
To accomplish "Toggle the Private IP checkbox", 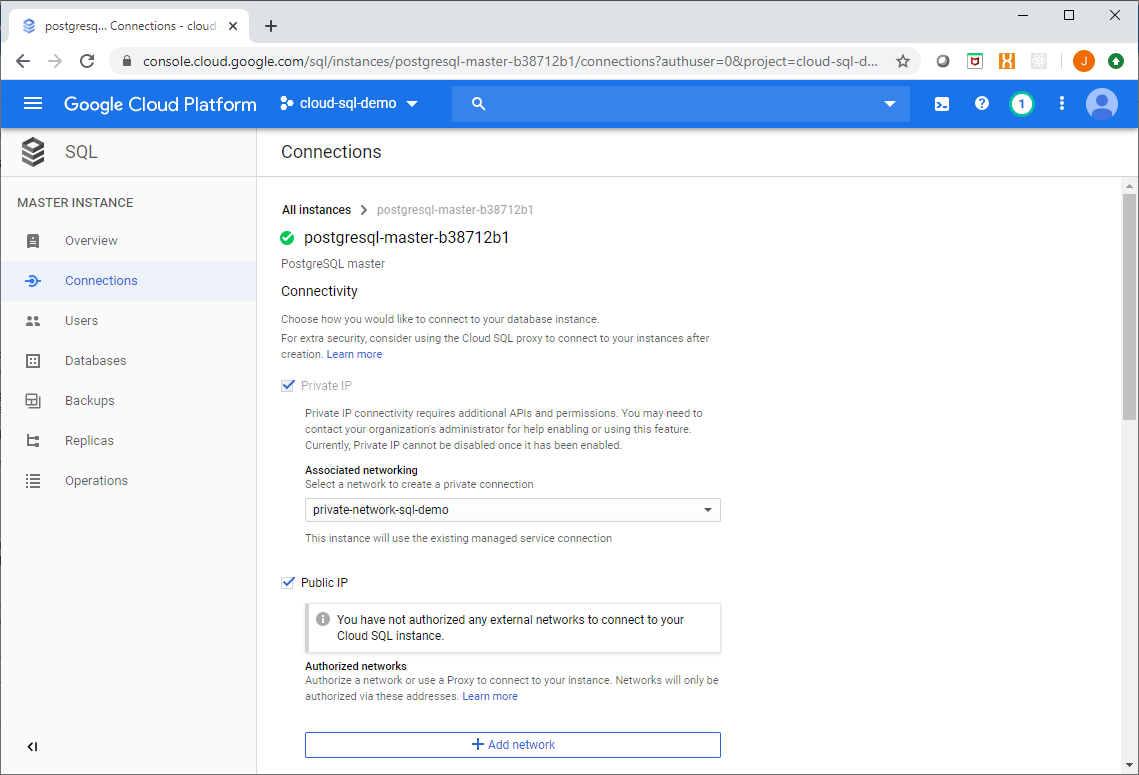I will click(x=288, y=386).
